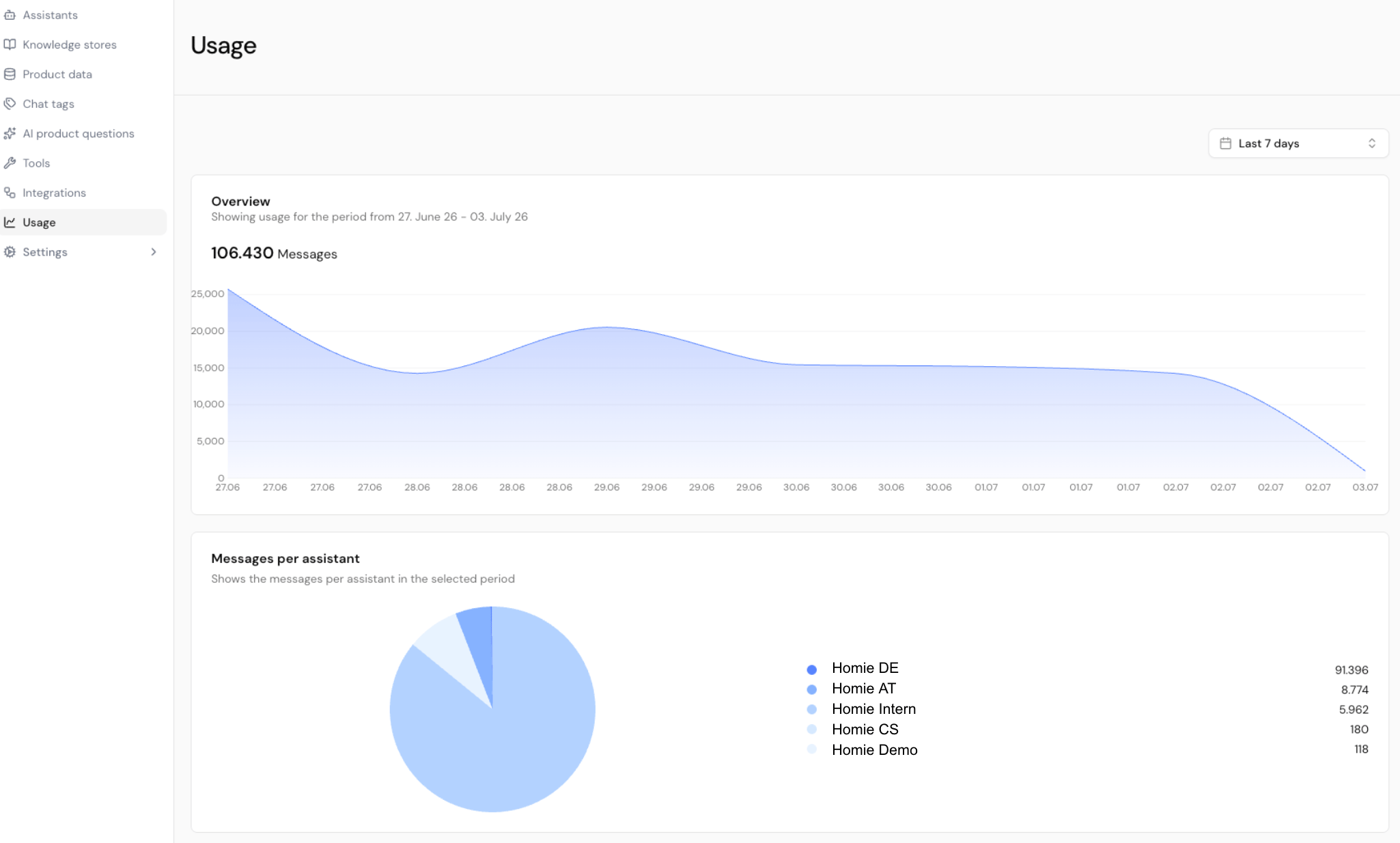Click the 10,000 y-axis label
The height and width of the screenshot is (843, 1400).
pyautogui.click(x=208, y=404)
